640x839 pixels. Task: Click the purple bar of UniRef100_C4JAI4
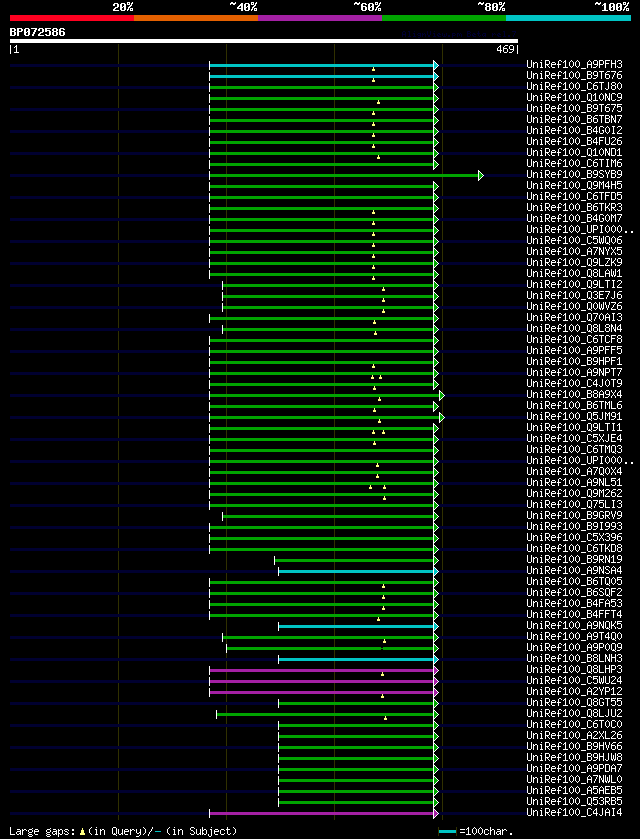[x=322, y=813]
